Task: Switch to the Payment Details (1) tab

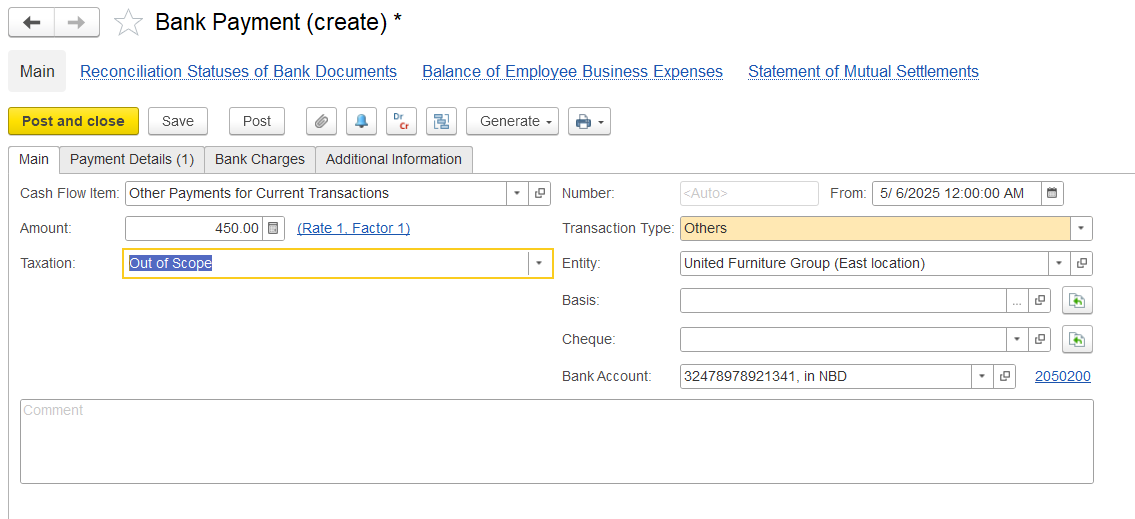Action: [x=132, y=159]
